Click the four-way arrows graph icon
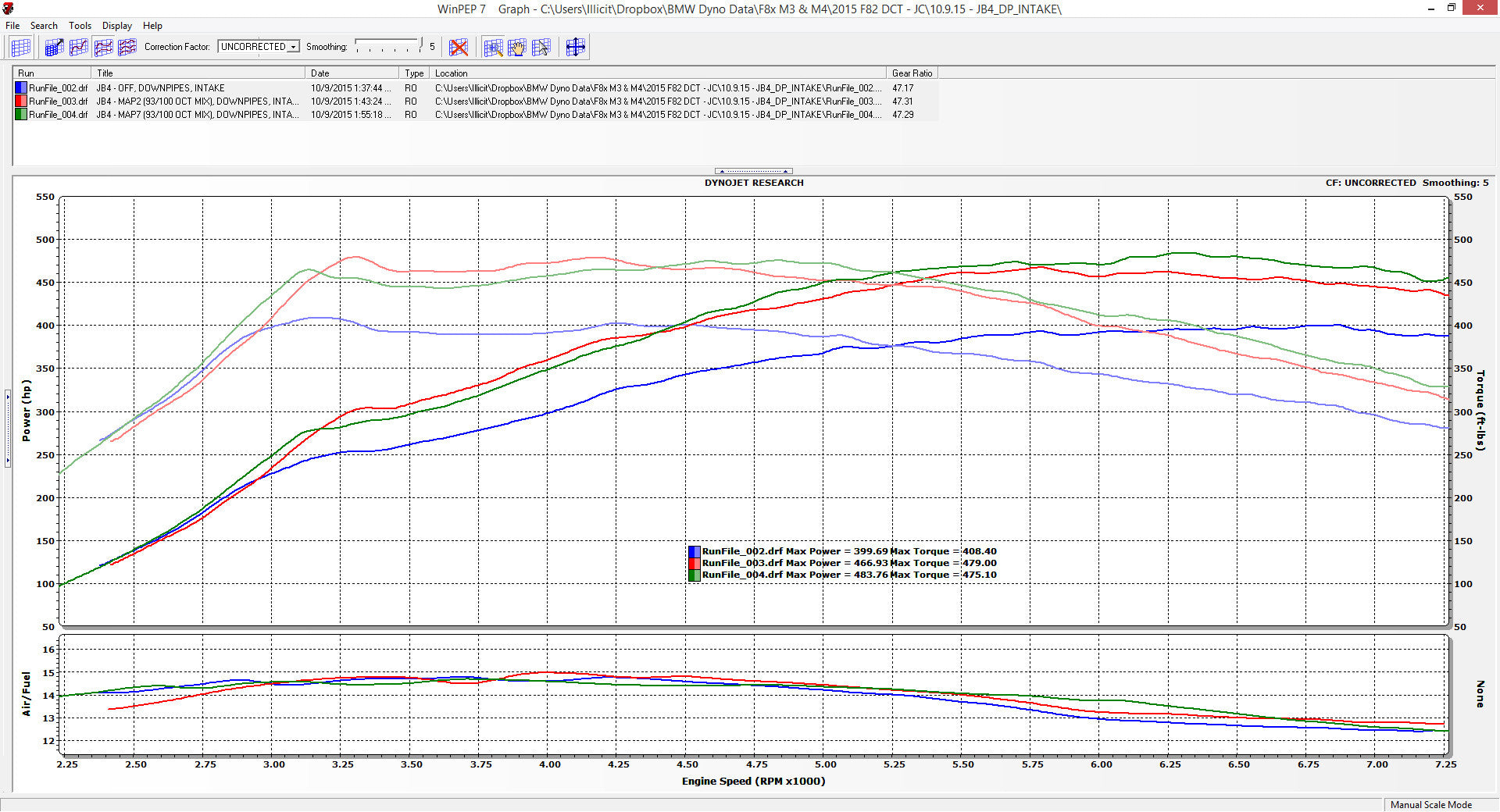The height and width of the screenshot is (812, 1500). (575, 48)
